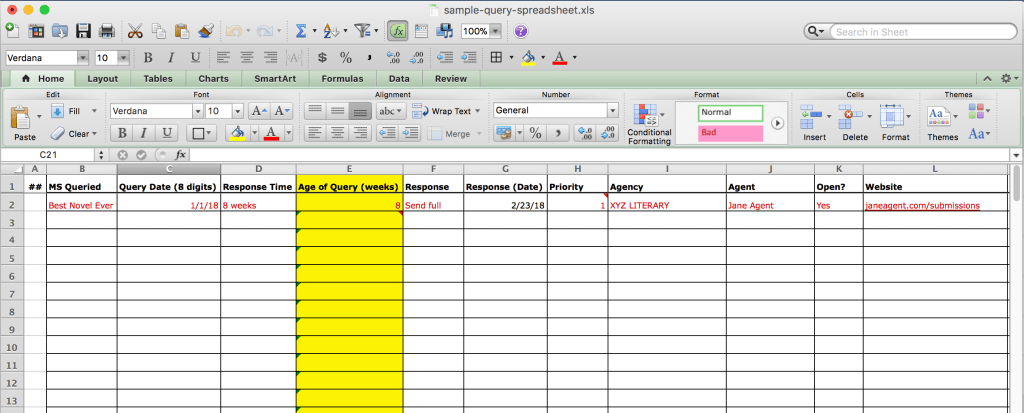Decrease font size with the smaller A icon
The width and height of the screenshot is (1024, 413).
pos(282,112)
